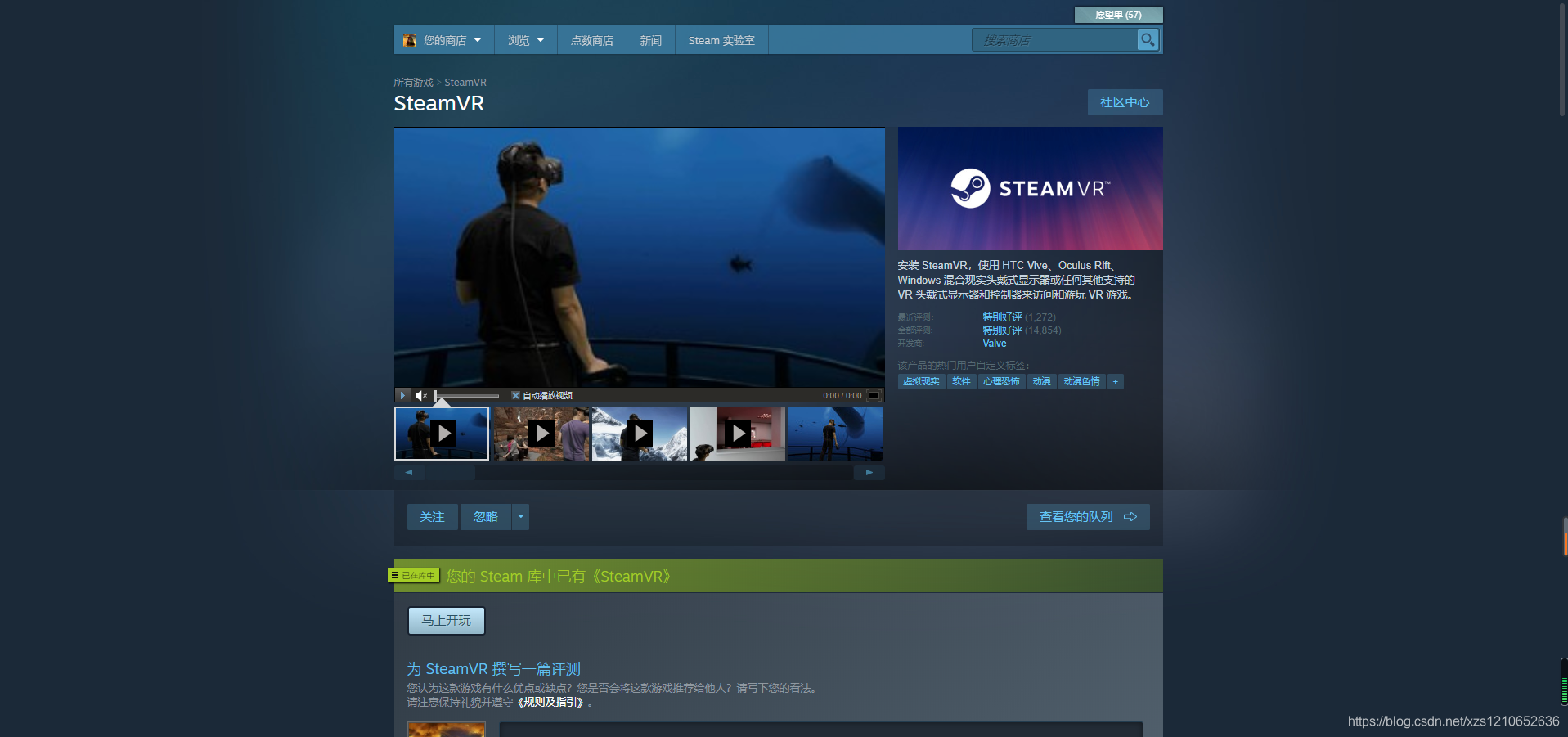This screenshot has height=737, width=1568.
Task: Open the Steam 实验室 tab
Action: click(x=721, y=40)
